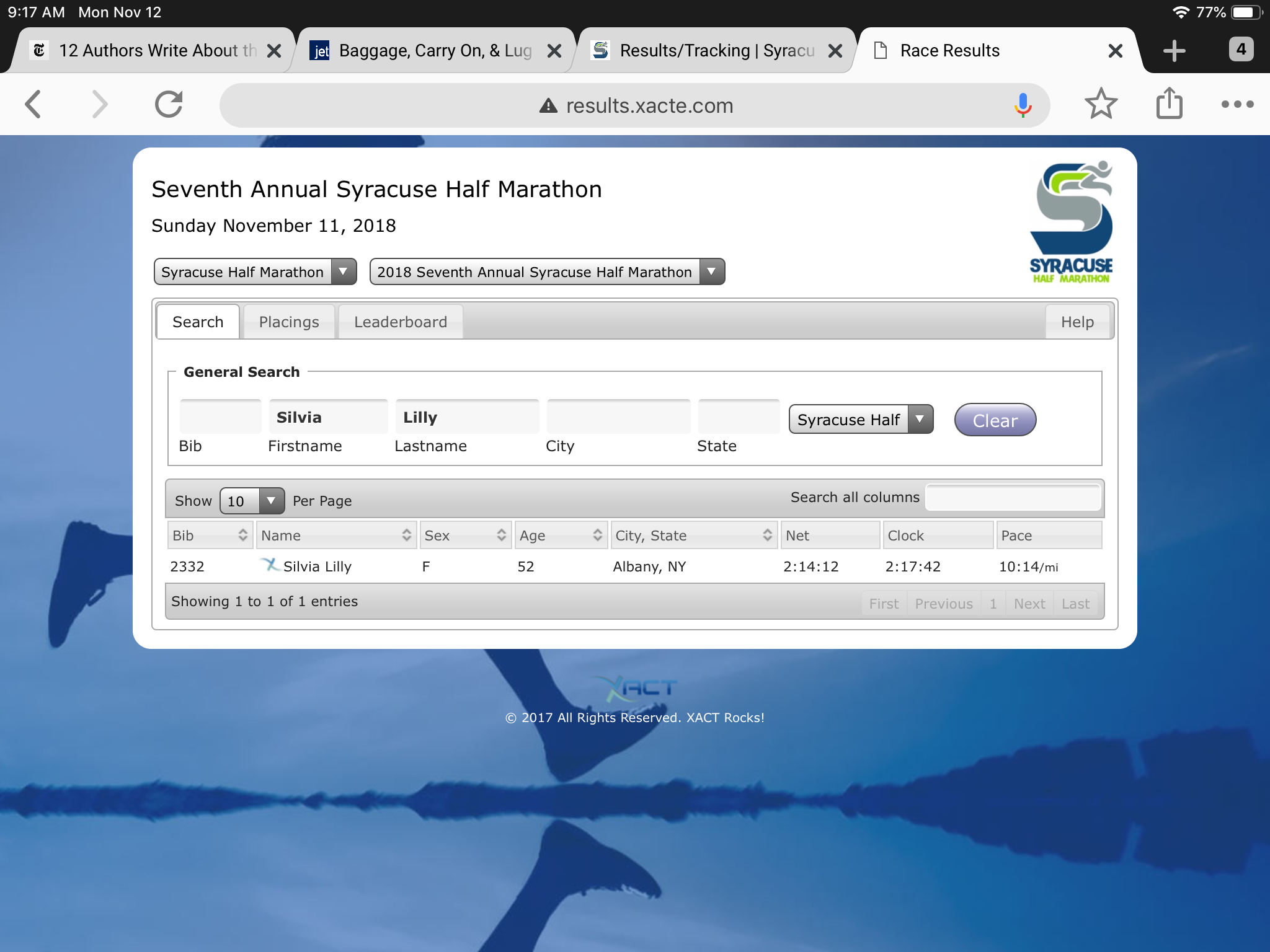This screenshot has width=1270, height=952.
Task: Bookmark page with the star icon
Action: (x=1101, y=104)
